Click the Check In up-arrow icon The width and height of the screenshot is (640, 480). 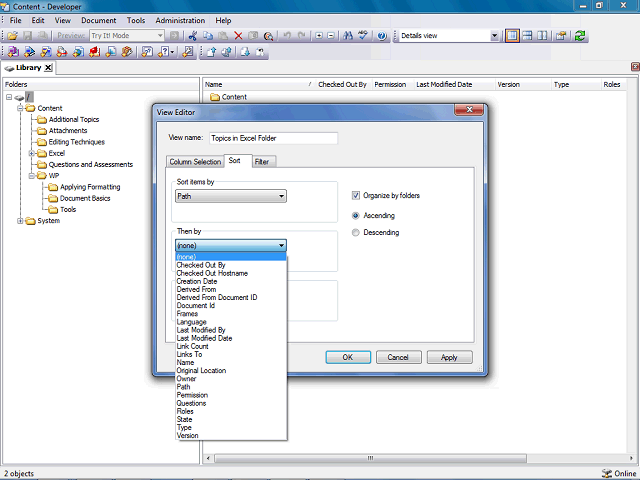tap(211, 52)
